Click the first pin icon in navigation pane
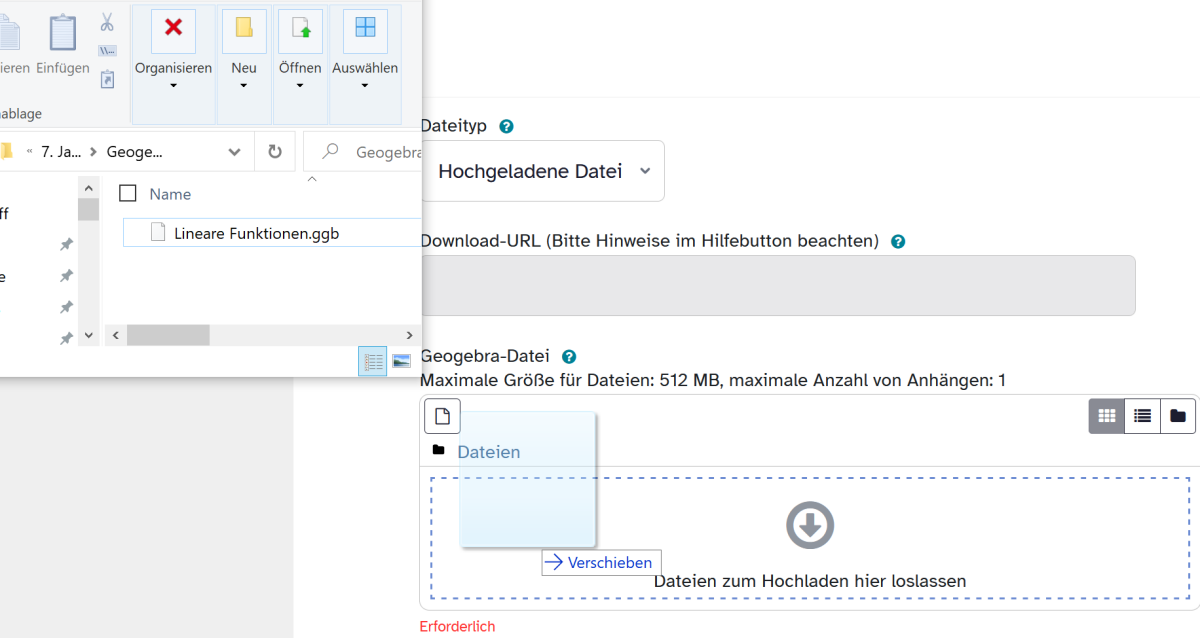Viewport: 1200px width, 638px height. [x=66, y=245]
